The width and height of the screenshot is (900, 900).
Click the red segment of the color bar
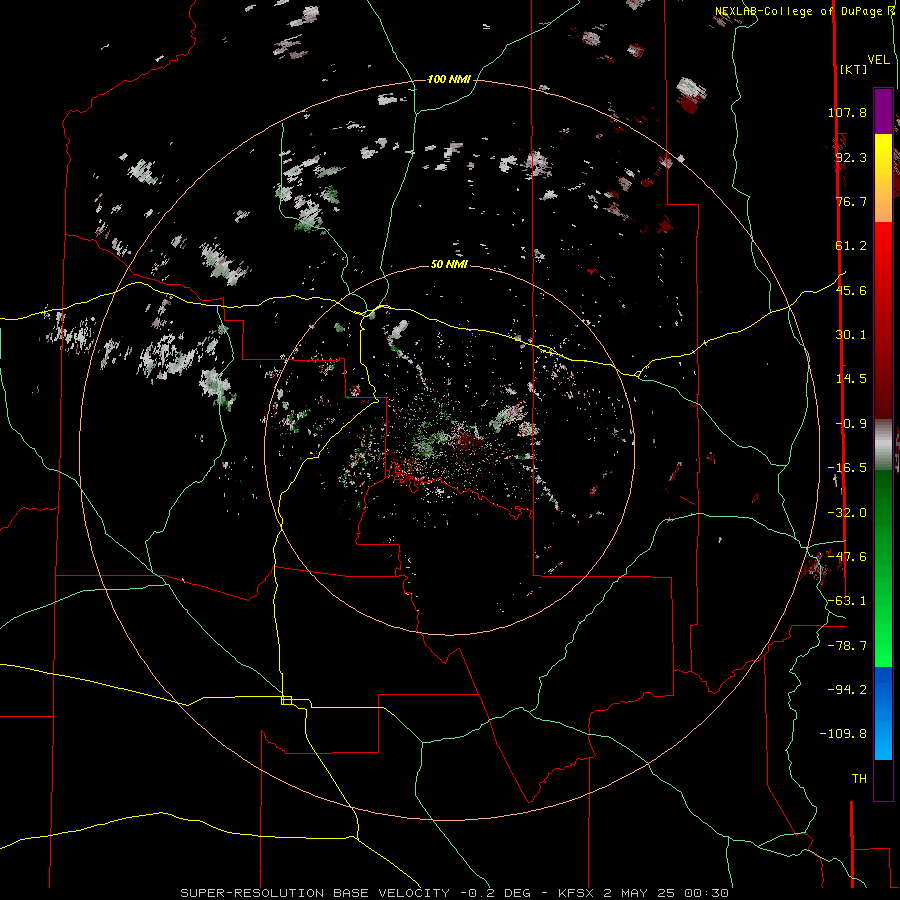883,320
